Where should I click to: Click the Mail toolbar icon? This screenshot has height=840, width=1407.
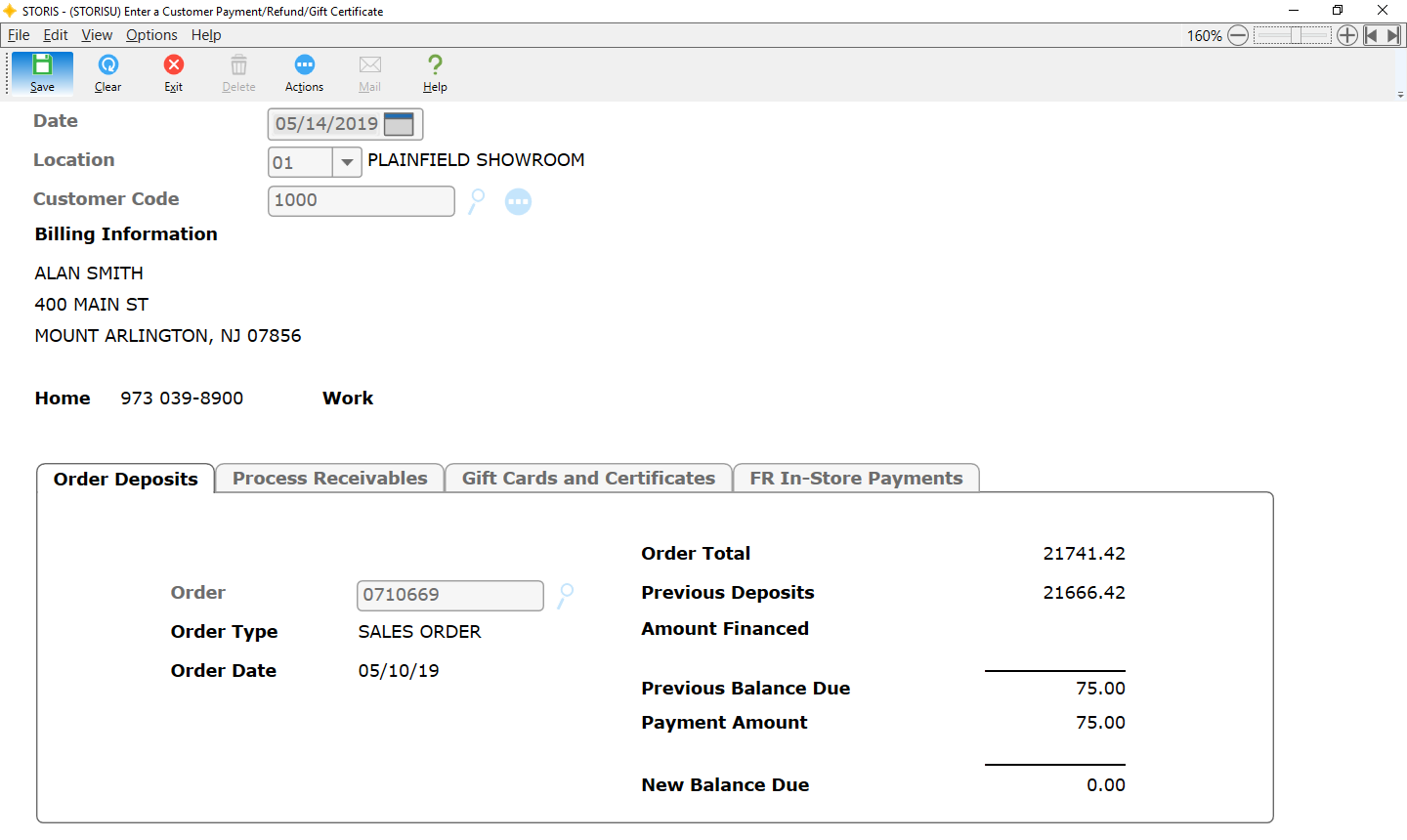coord(369,73)
